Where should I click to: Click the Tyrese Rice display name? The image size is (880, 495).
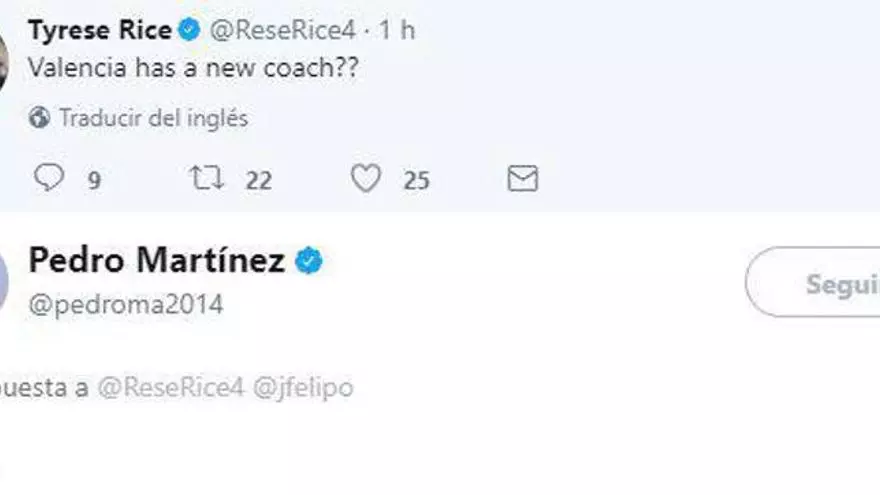(100, 31)
